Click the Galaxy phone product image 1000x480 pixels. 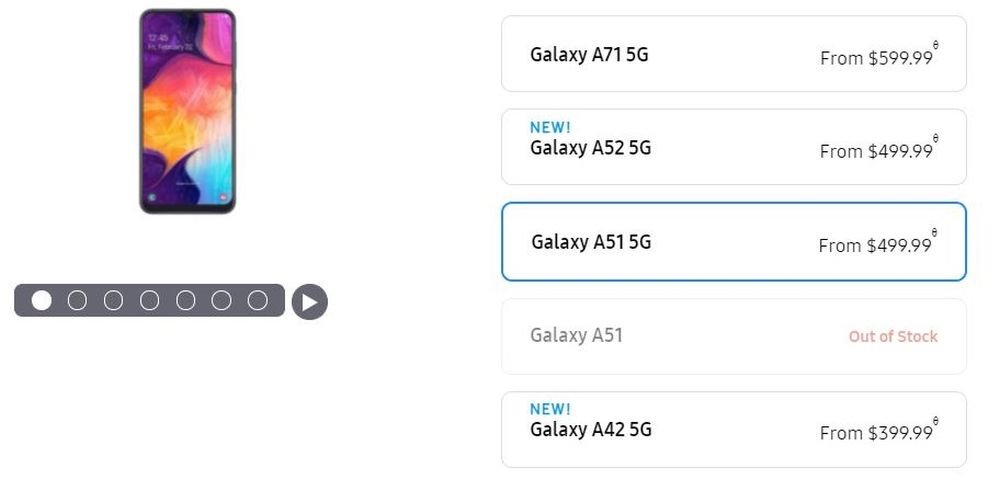tap(188, 112)
